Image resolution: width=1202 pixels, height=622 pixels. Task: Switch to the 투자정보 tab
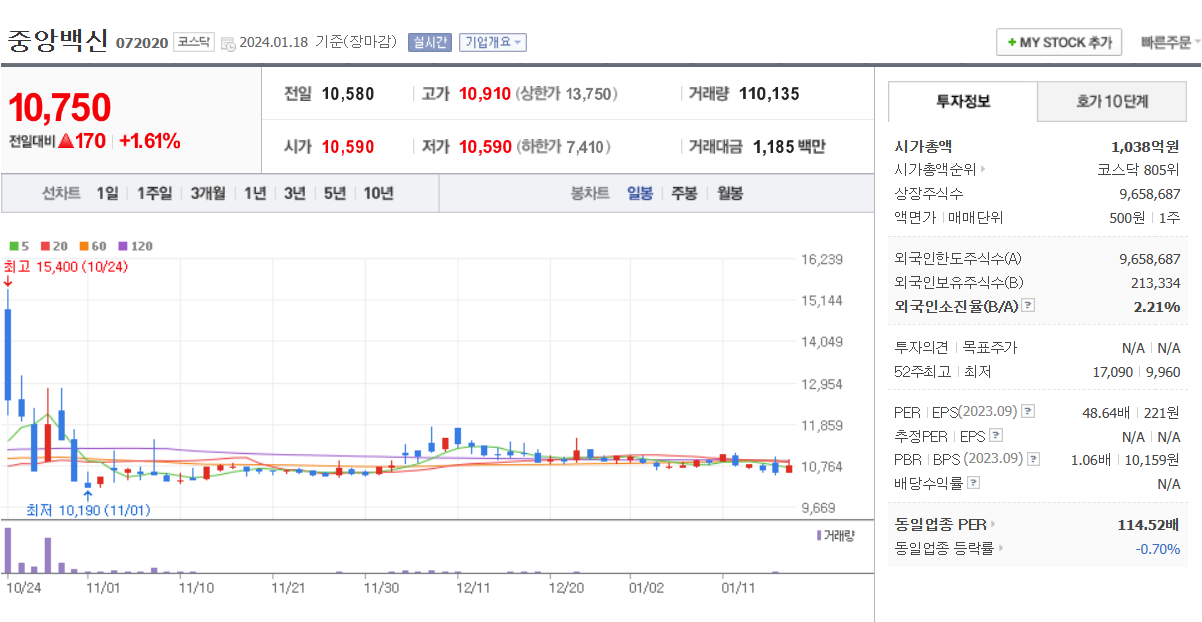click(963, 102)
